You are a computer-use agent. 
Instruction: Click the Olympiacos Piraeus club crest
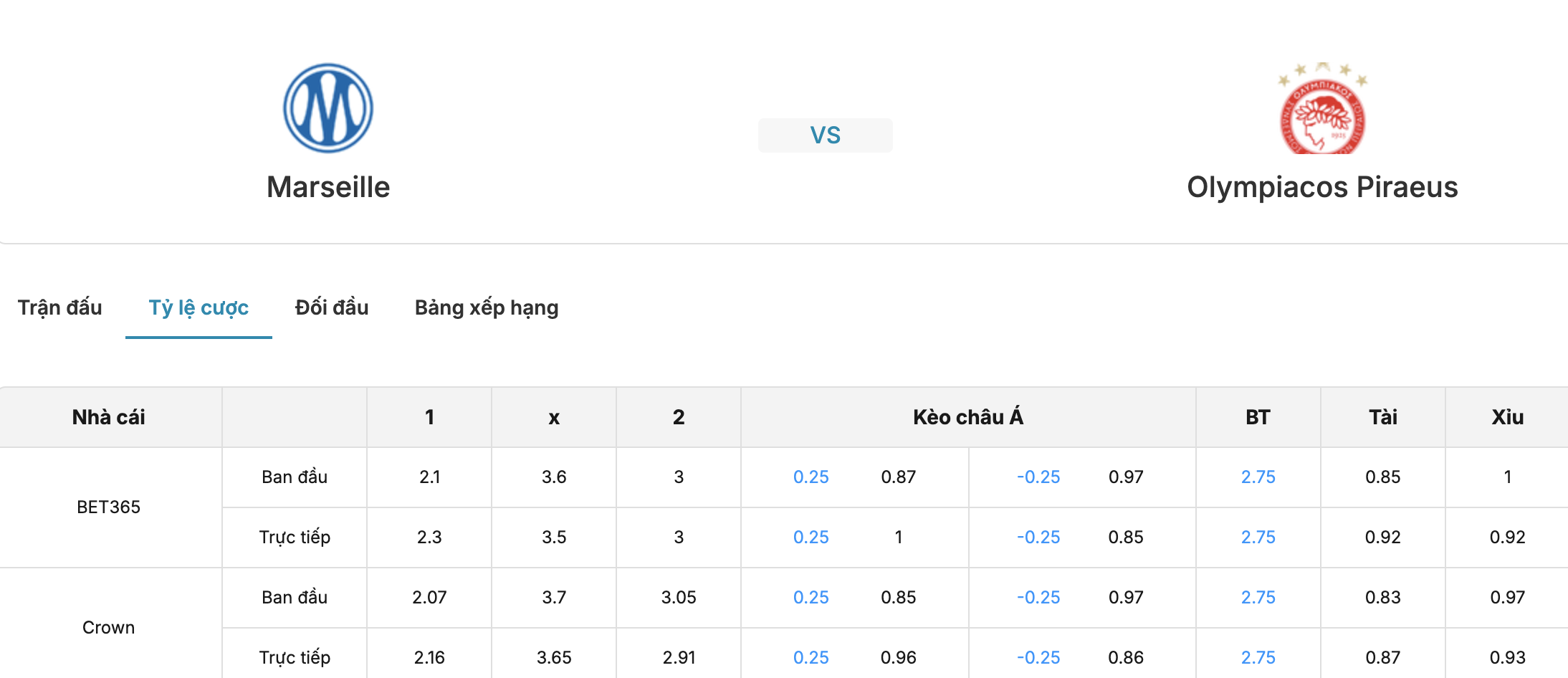pyautogui.click(x=1323, y=108)
